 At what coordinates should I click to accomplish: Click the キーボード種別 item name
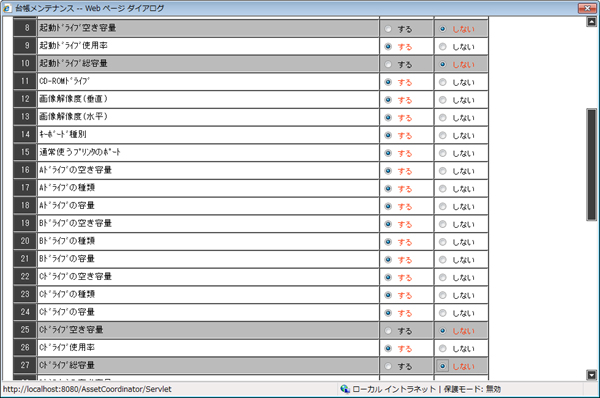[x=62, y=134]
